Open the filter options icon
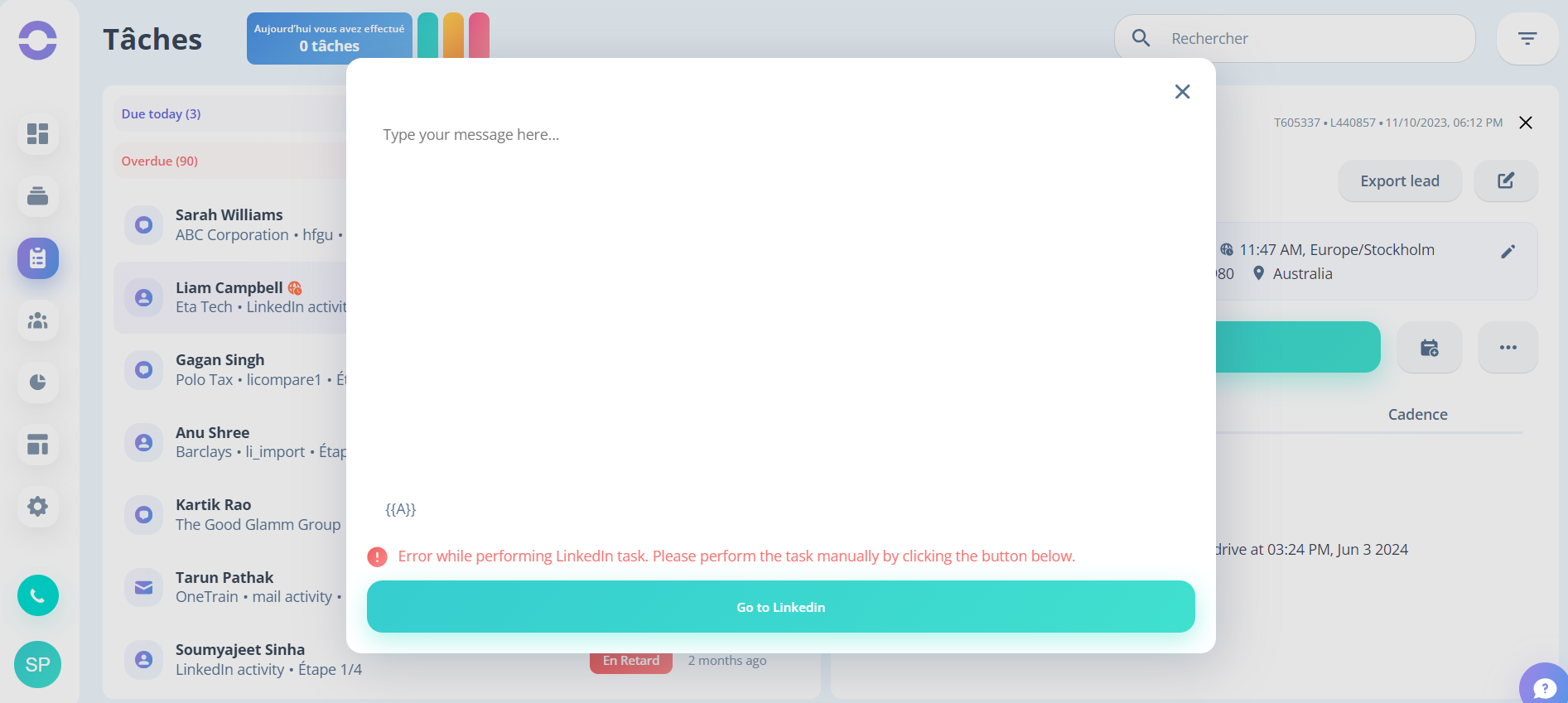The height and width of the screenshot is (703, 1568). (1527, 38)
